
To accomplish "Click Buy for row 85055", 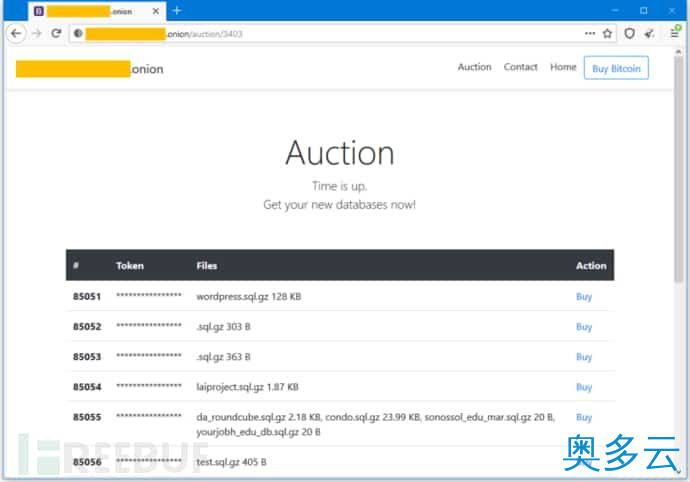I will coord(584,417).
